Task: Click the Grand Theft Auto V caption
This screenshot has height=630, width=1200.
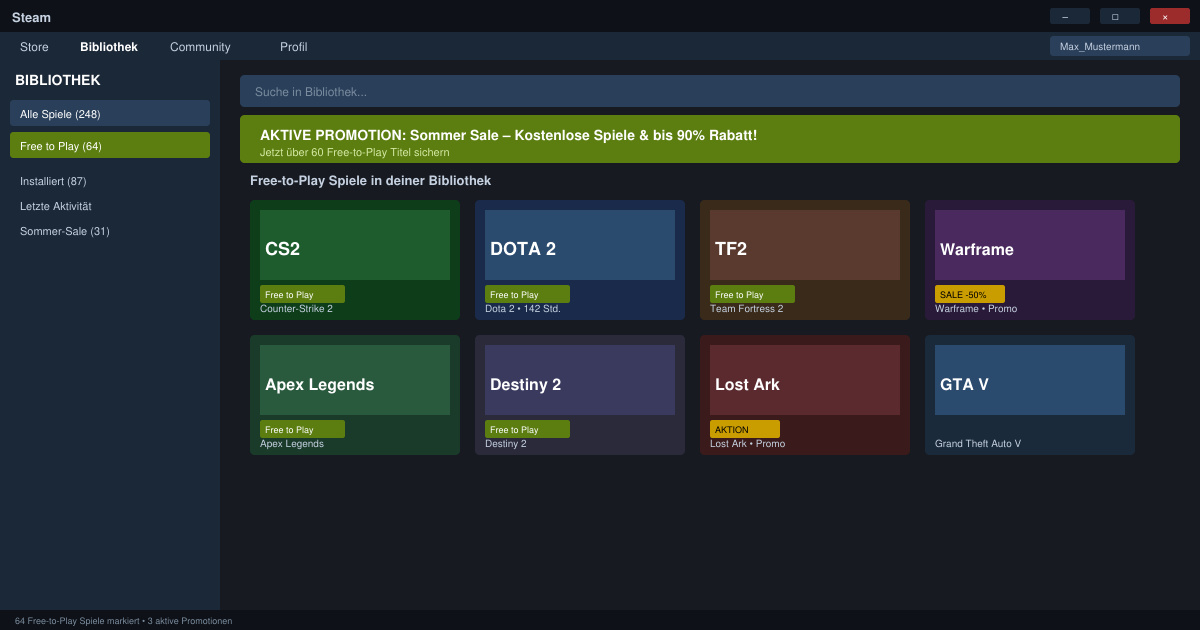Action: [x=978, y=444]
